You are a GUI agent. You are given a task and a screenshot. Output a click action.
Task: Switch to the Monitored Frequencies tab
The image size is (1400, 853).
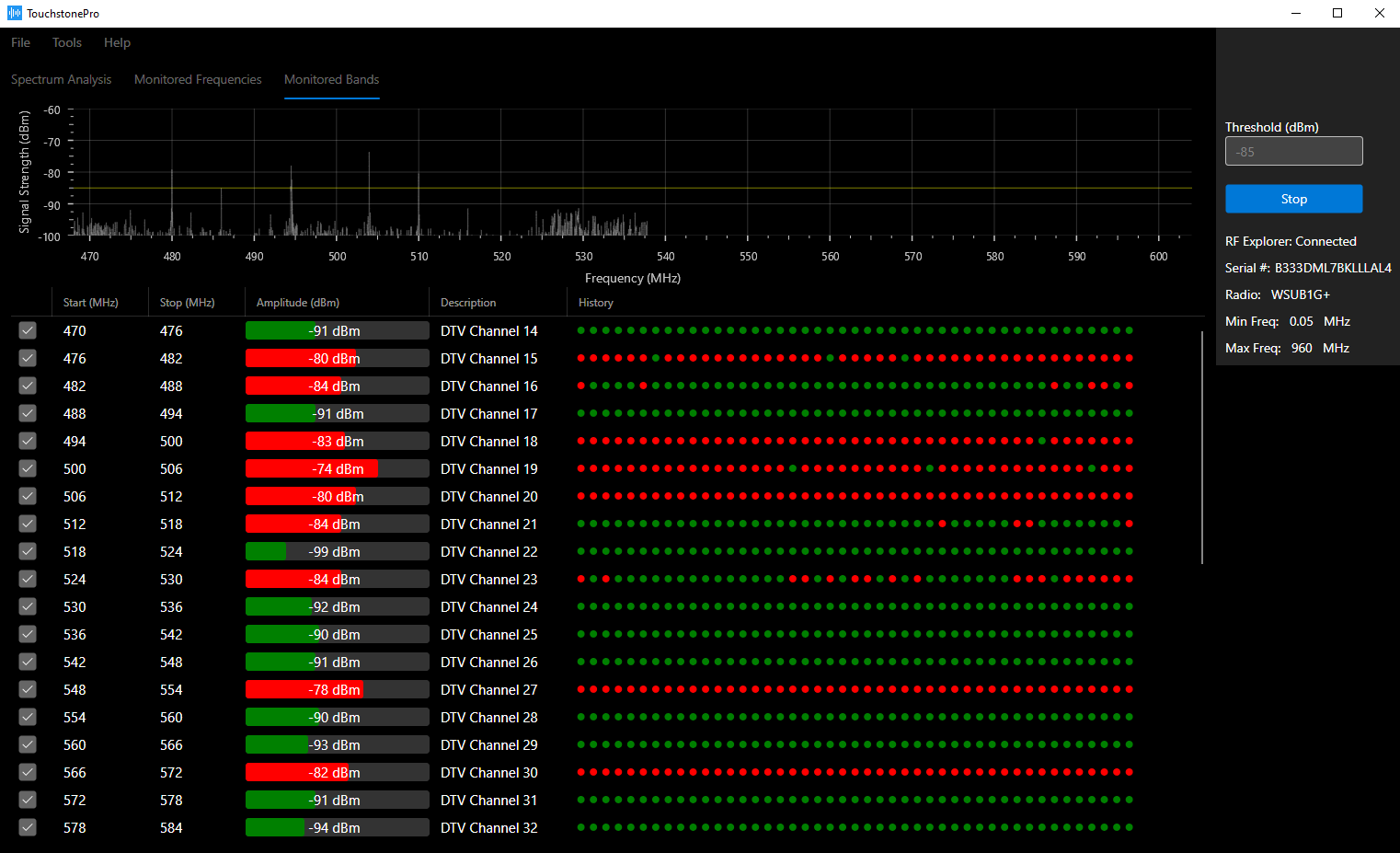coord(198,79)
